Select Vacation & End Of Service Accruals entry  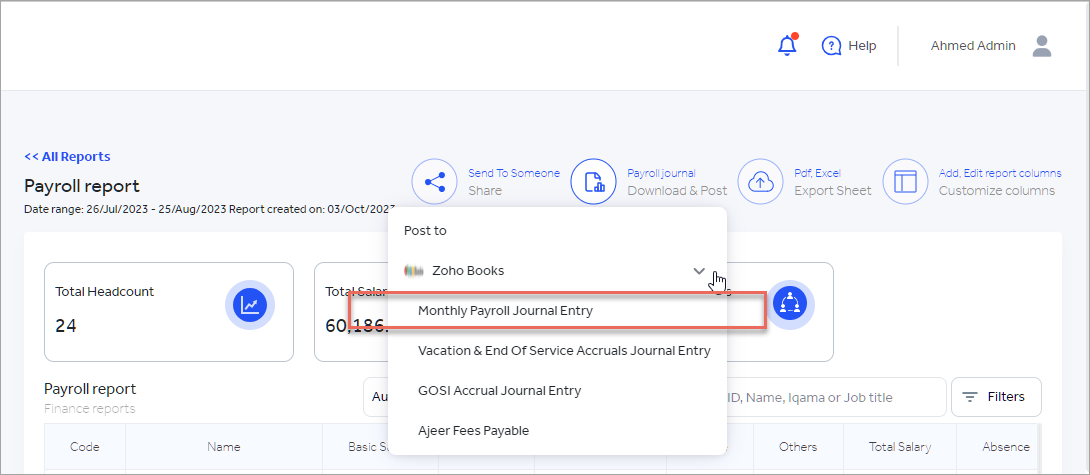564,351
